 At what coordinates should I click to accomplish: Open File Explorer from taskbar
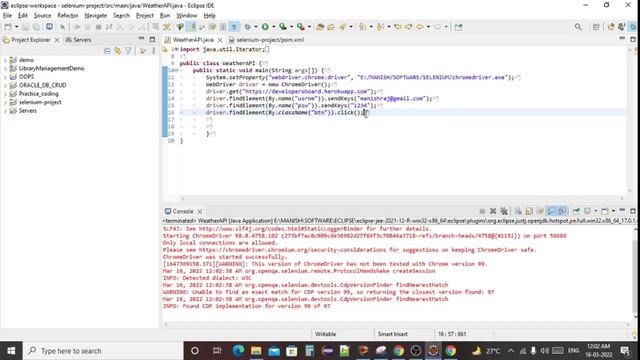(256, 351)
